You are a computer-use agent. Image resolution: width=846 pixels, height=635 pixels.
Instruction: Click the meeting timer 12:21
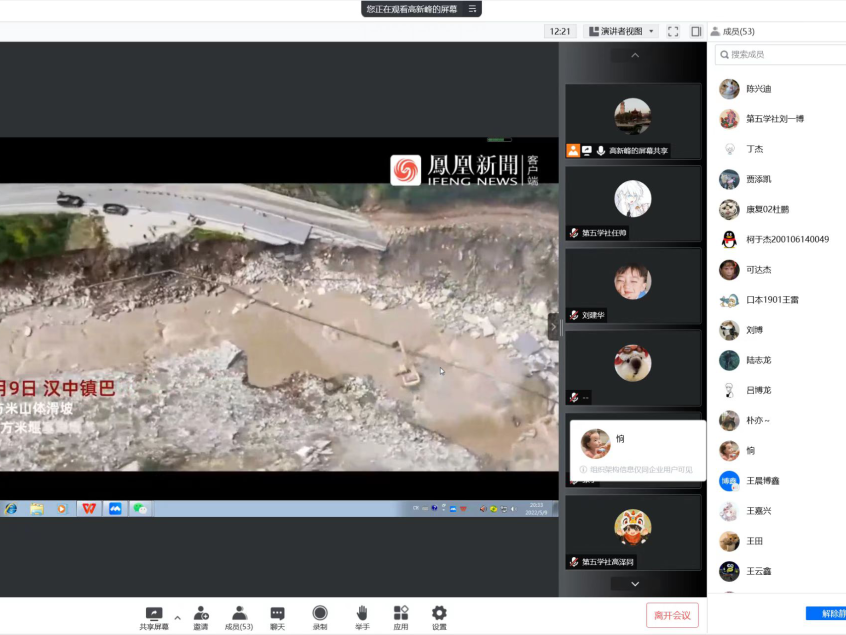560,31
